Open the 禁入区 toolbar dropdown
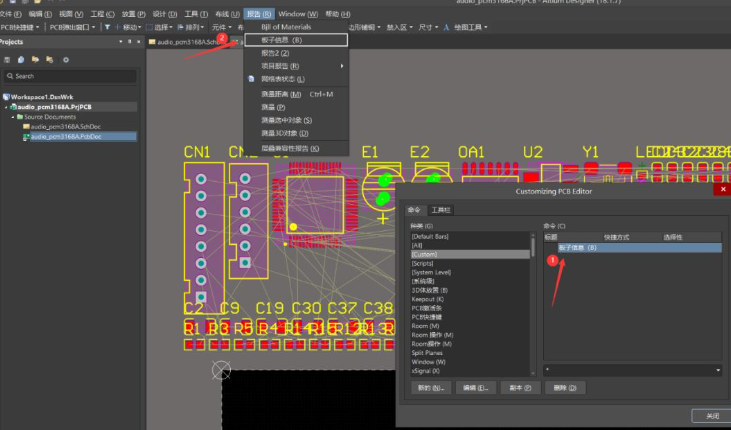Image resolution: width=731 pixels, height=430 pixels. (x=400, y=28)
